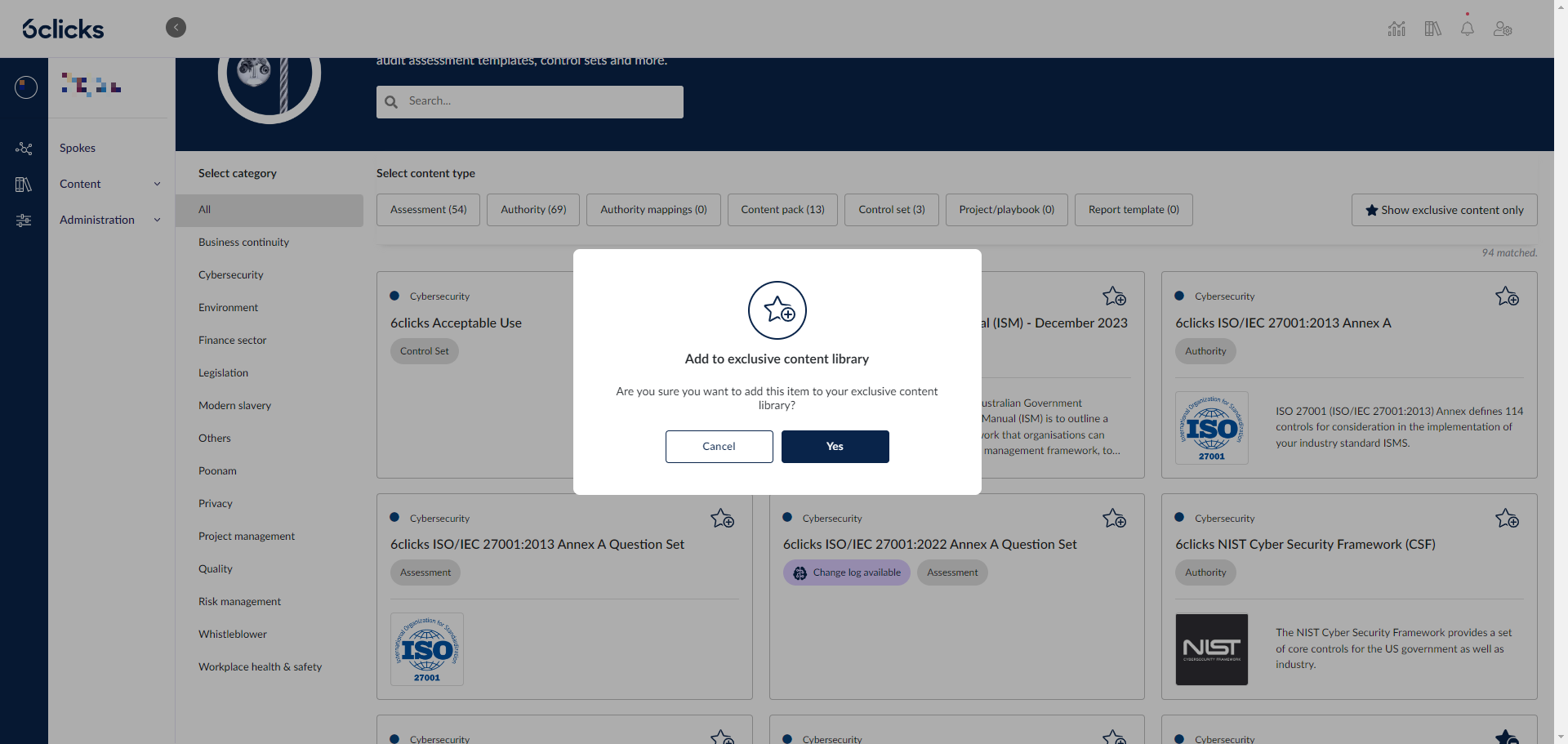Select Others category

tap(215, 439)
